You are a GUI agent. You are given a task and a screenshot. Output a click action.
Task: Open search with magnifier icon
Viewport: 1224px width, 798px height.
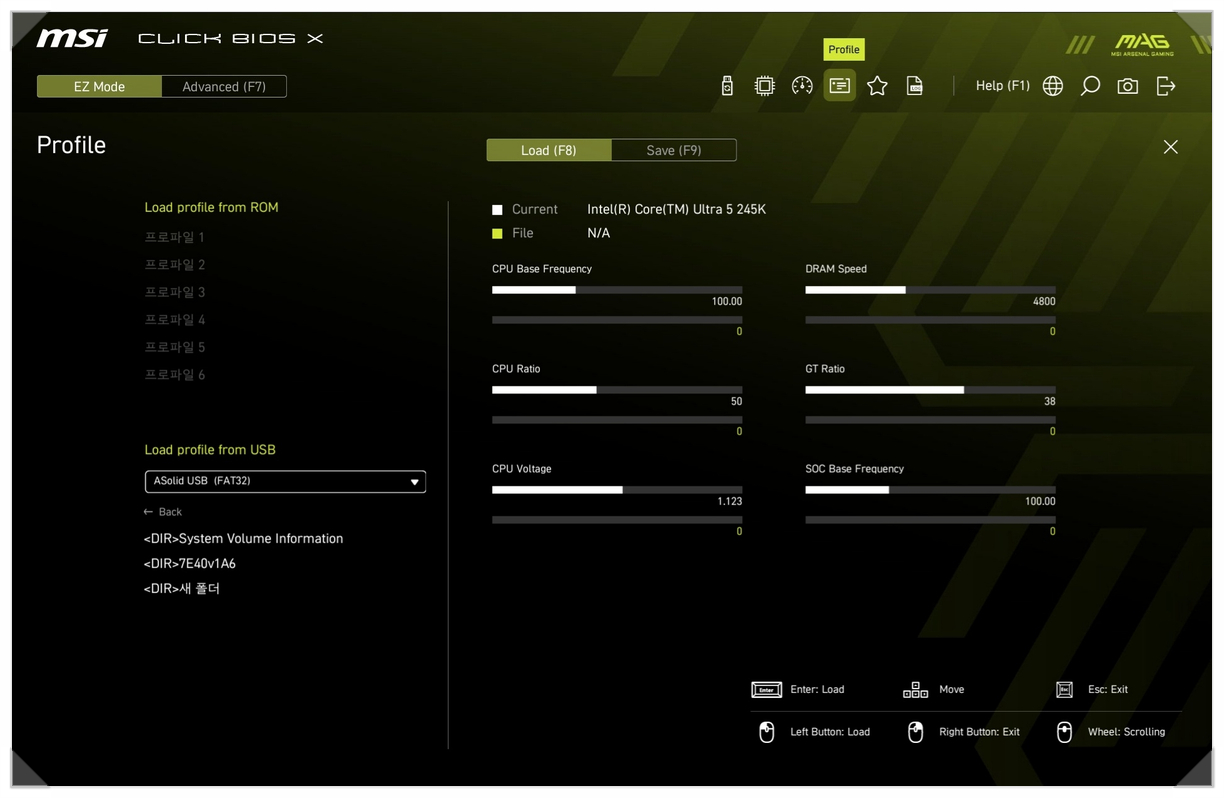tap(1090, 86)
